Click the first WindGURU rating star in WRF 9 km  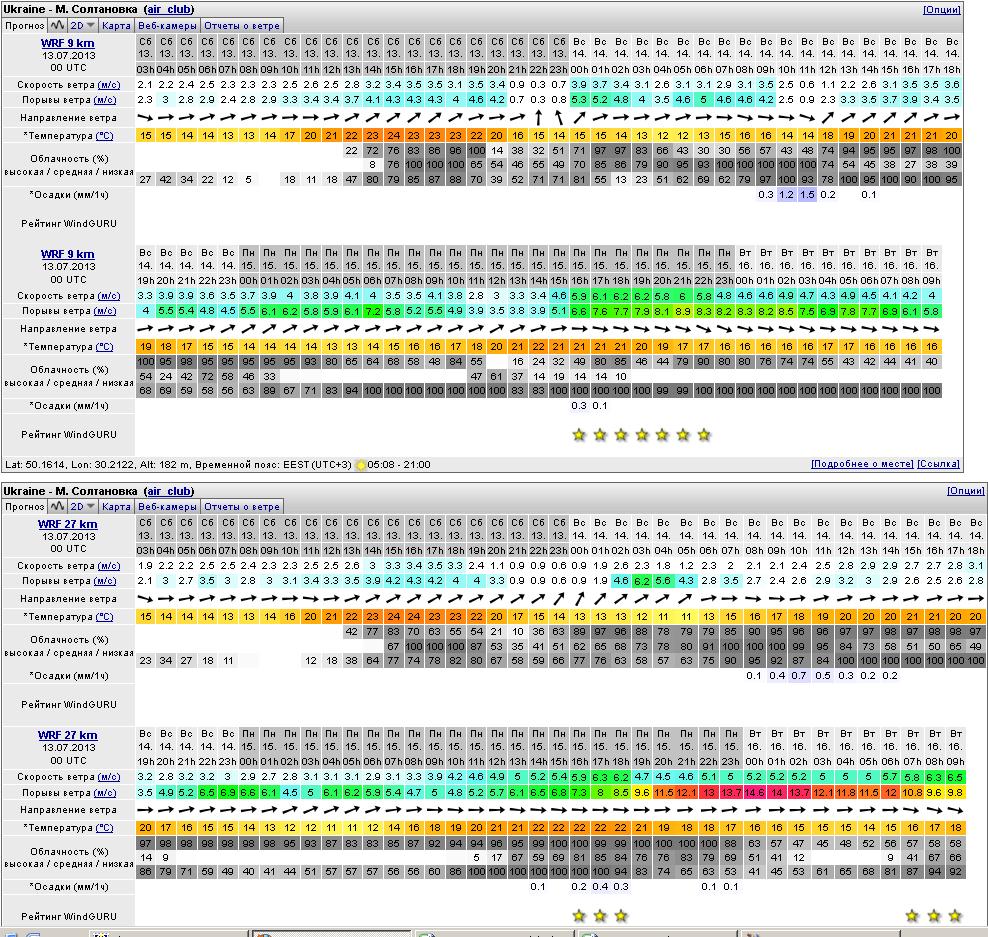[579, 435]
